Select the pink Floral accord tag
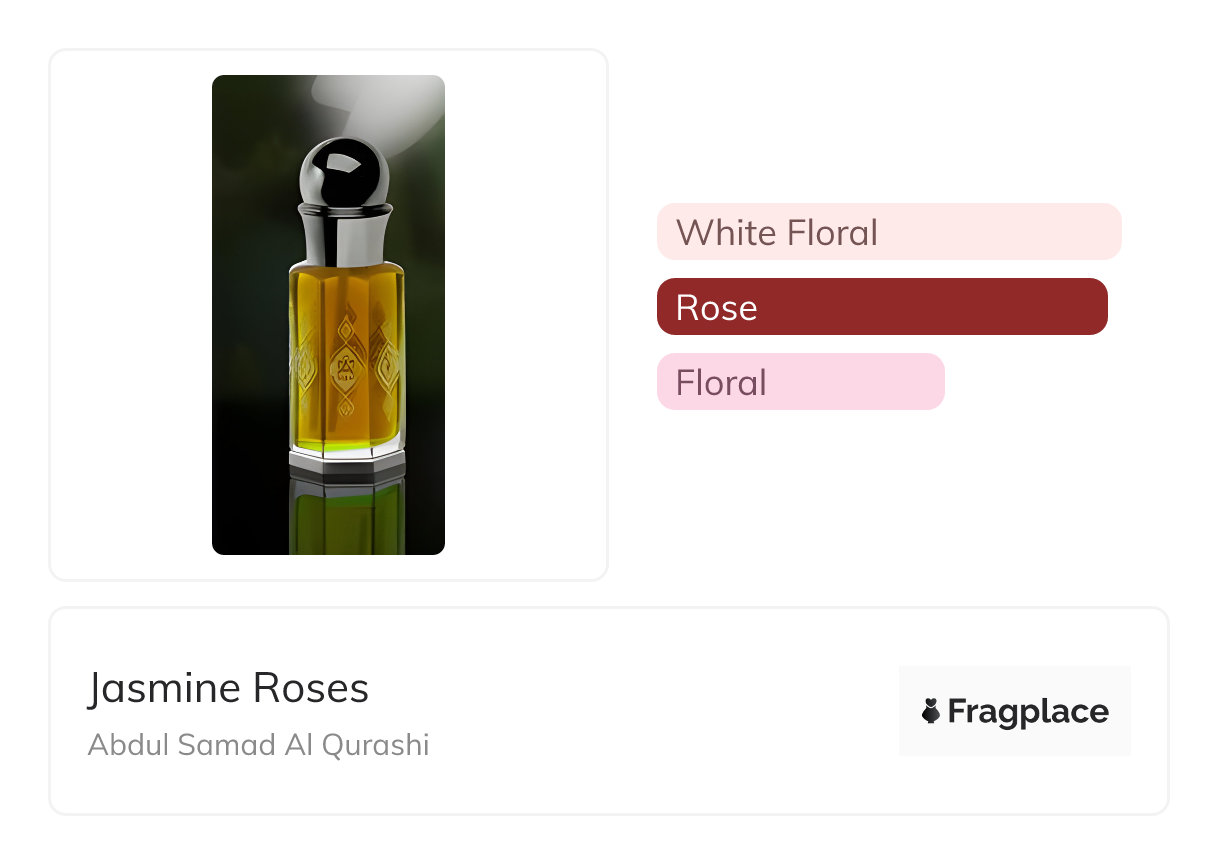This screenshot has height=864, width=1218. pyautogui.click(x=800, y=382)
